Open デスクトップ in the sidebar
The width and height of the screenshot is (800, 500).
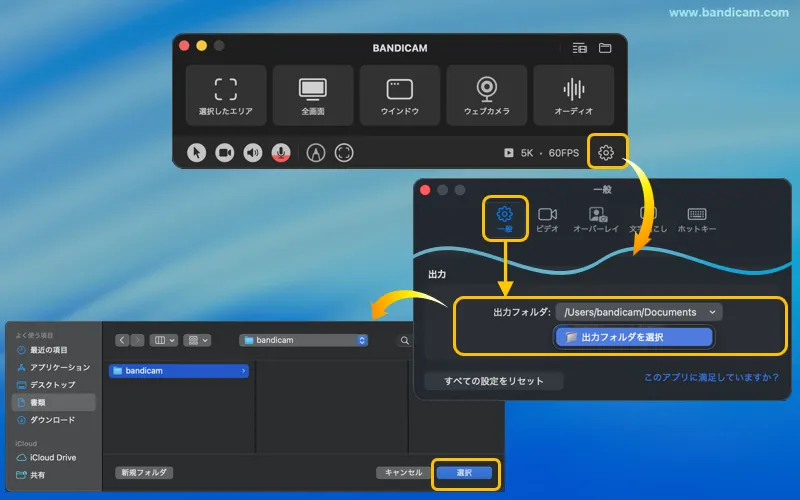pos(46,385)
